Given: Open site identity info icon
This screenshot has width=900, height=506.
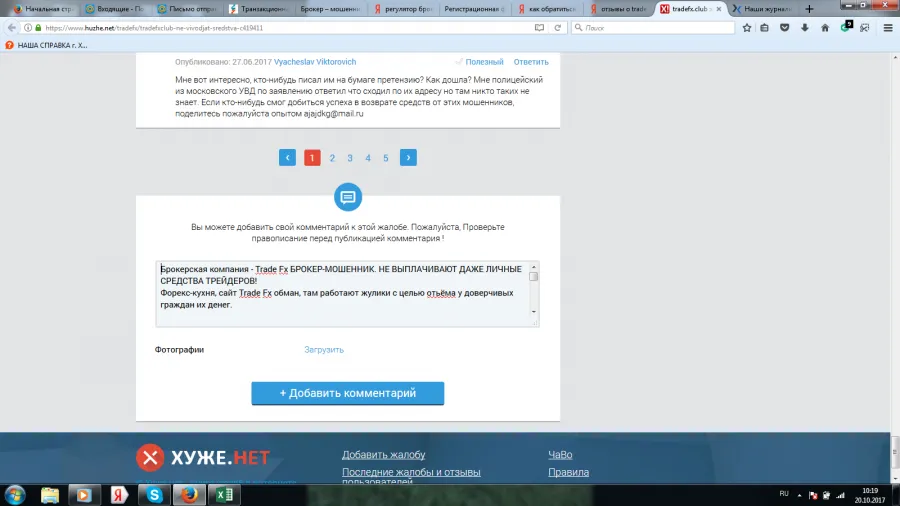Looking at the screenshot, I should point(28,28).
